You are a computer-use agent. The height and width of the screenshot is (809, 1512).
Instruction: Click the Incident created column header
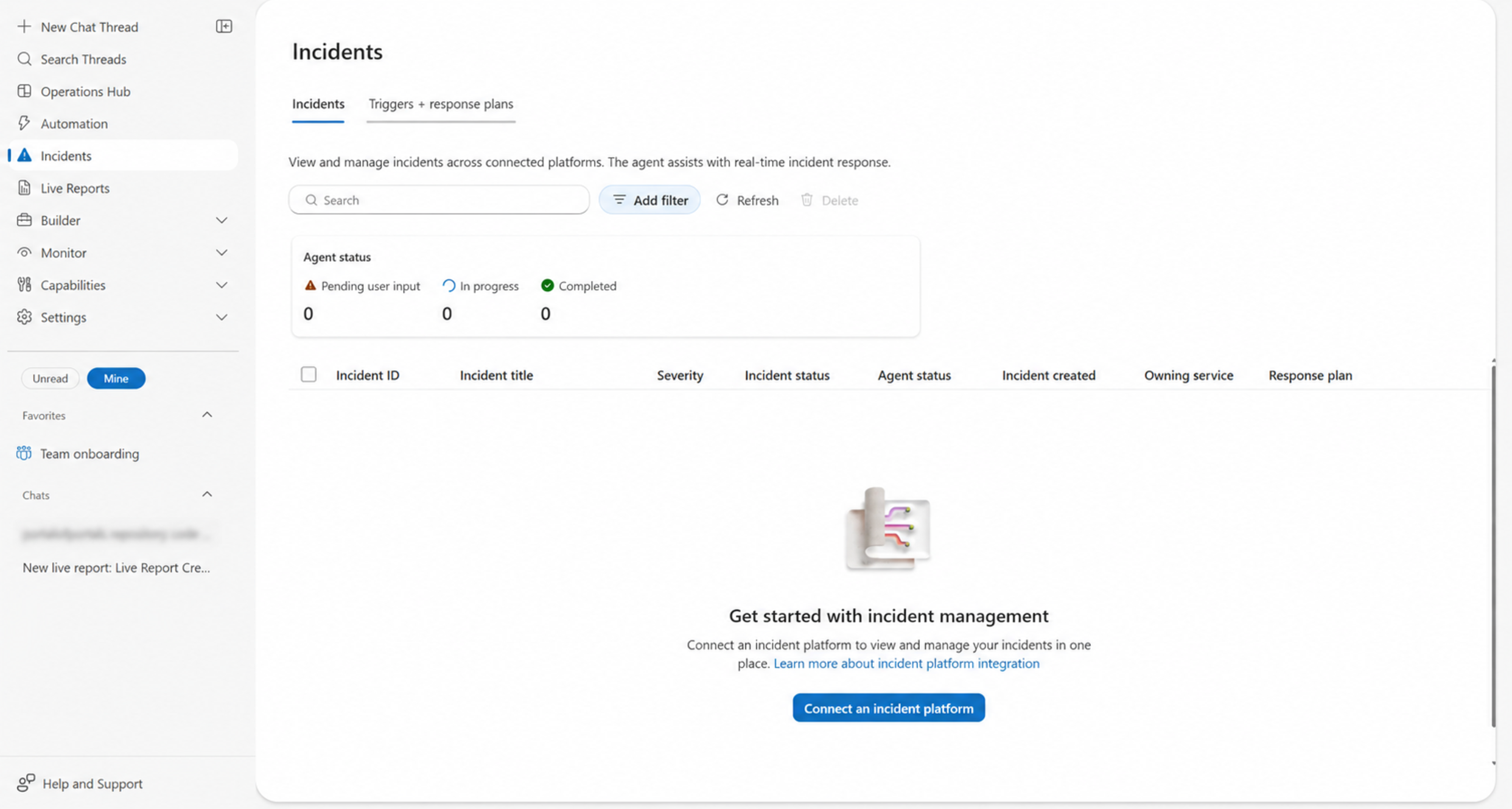tap(1048, 375)
